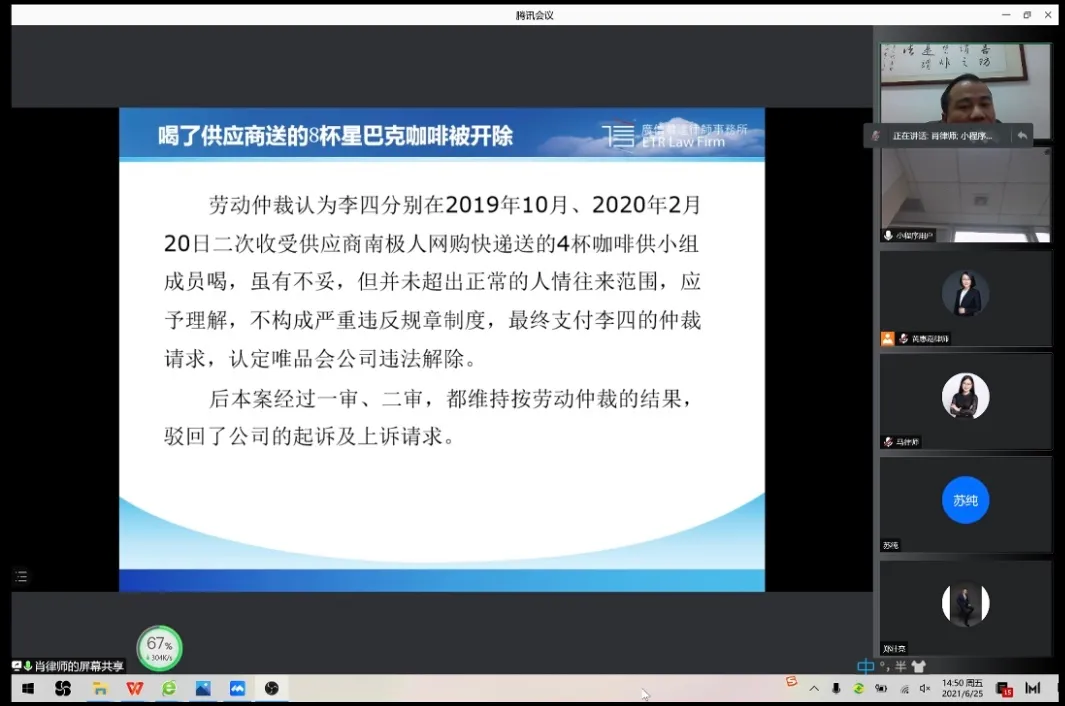Click the '苏纯' name label
This screenshot has width=1065, height=706.
[890, 545]
